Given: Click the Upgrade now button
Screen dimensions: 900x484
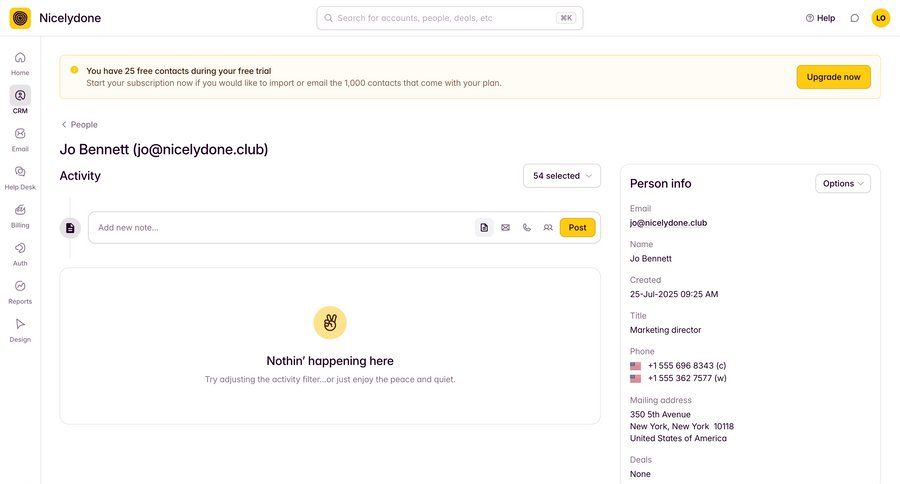Looking at the screenshot, I should pos(833,77).
